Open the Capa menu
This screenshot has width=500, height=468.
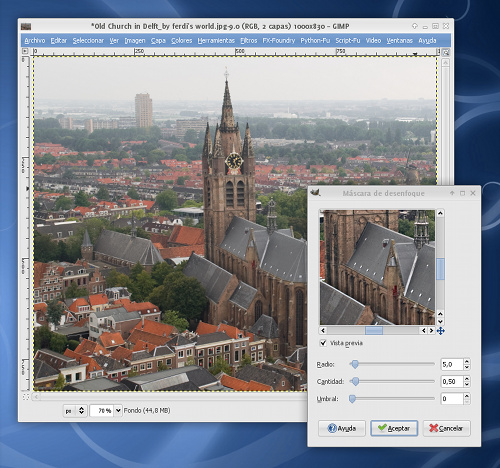pyautogui.click(x=158, y=40)
